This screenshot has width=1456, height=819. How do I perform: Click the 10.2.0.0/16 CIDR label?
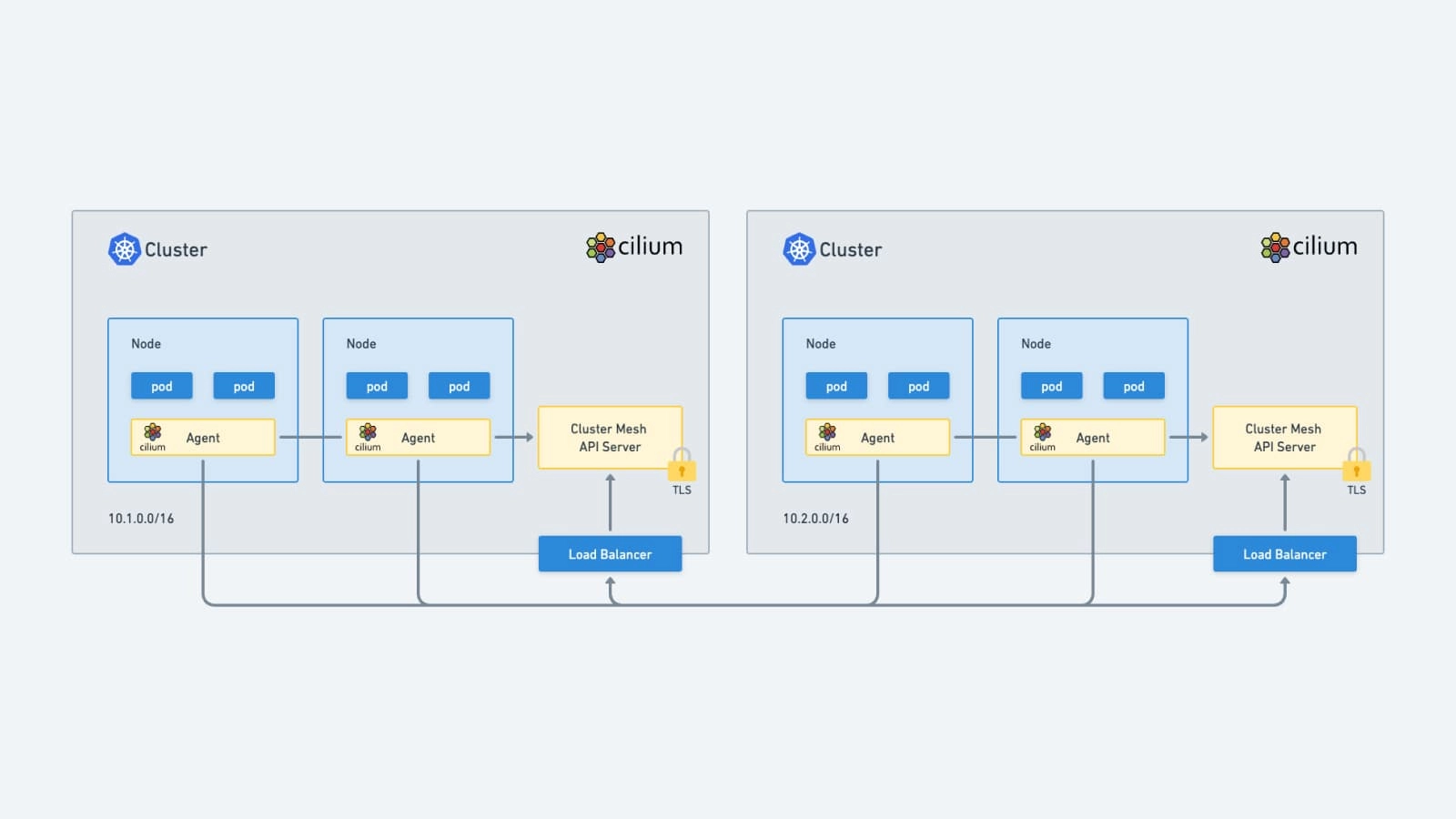point(815,519)
